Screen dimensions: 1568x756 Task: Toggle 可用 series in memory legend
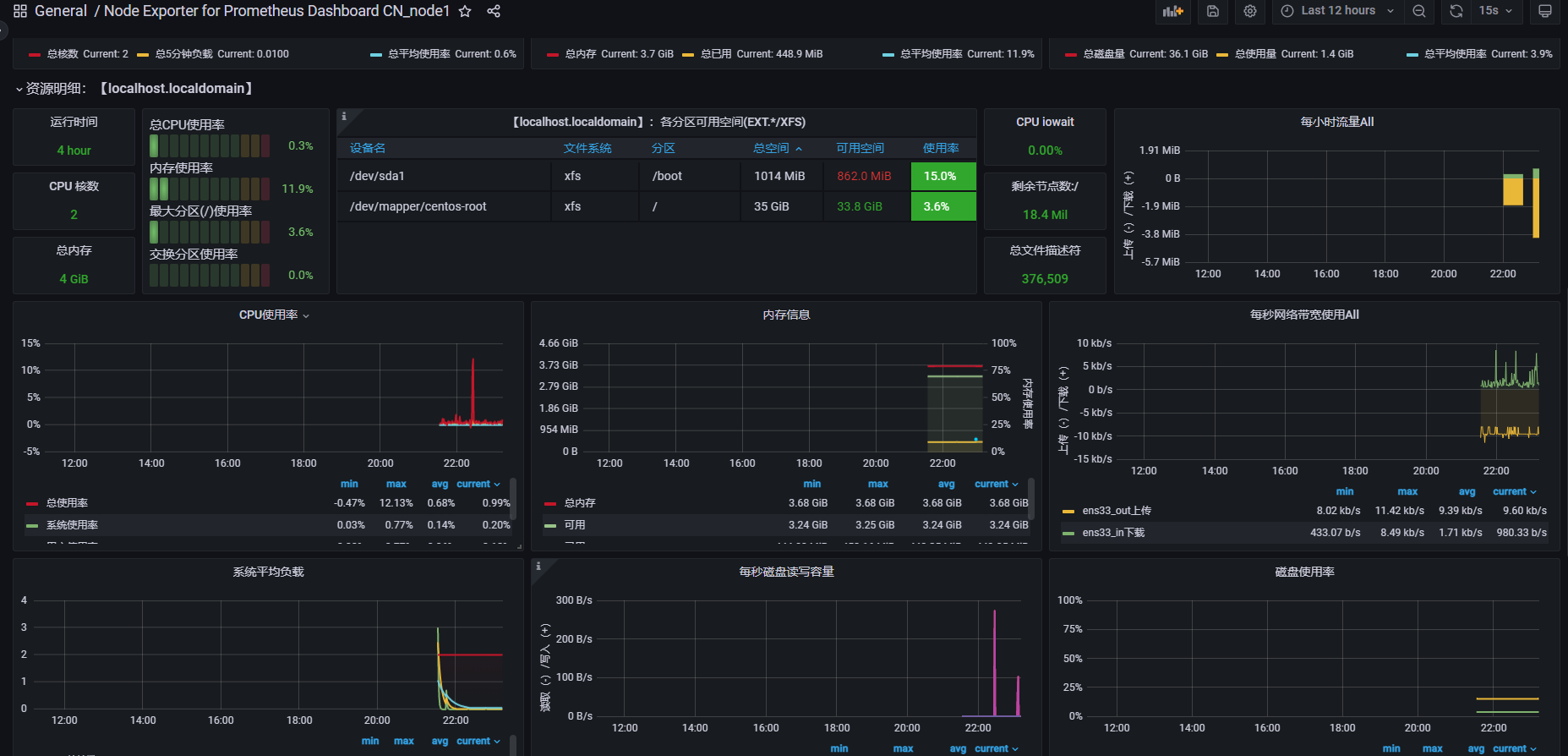coord(575,525)
